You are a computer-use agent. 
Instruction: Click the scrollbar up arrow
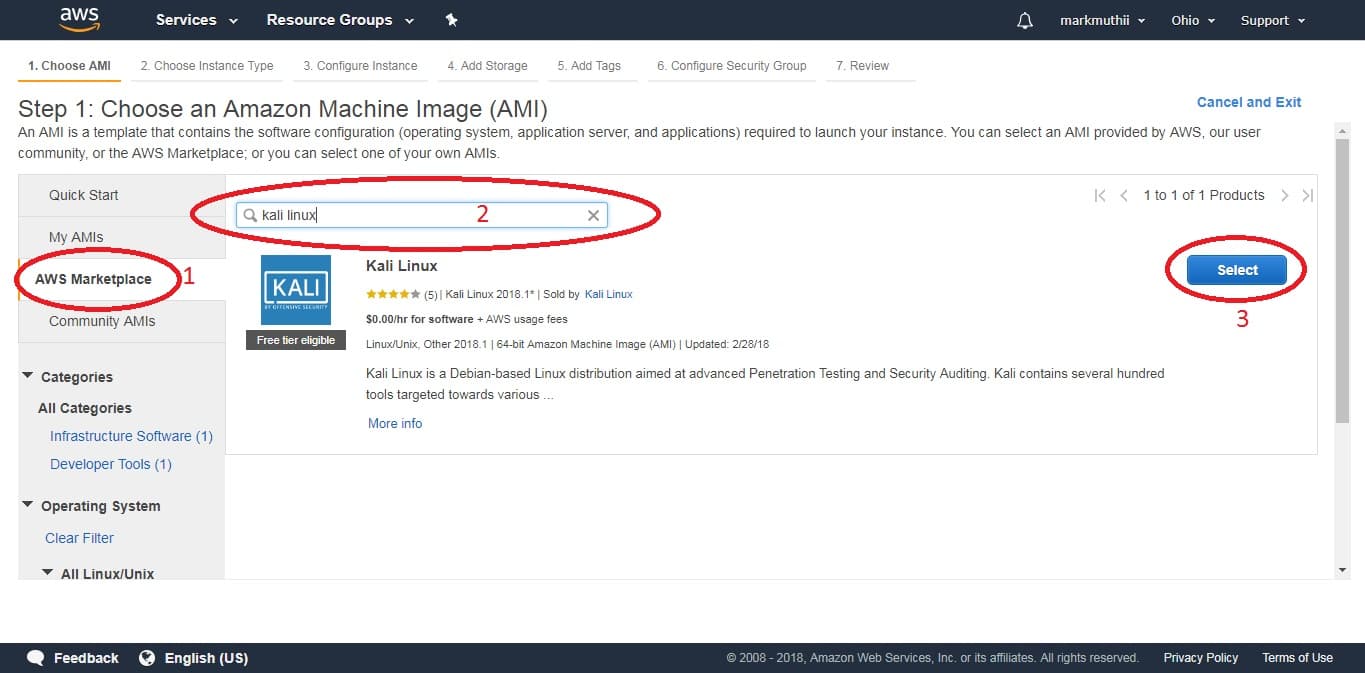coord(1343,130)
